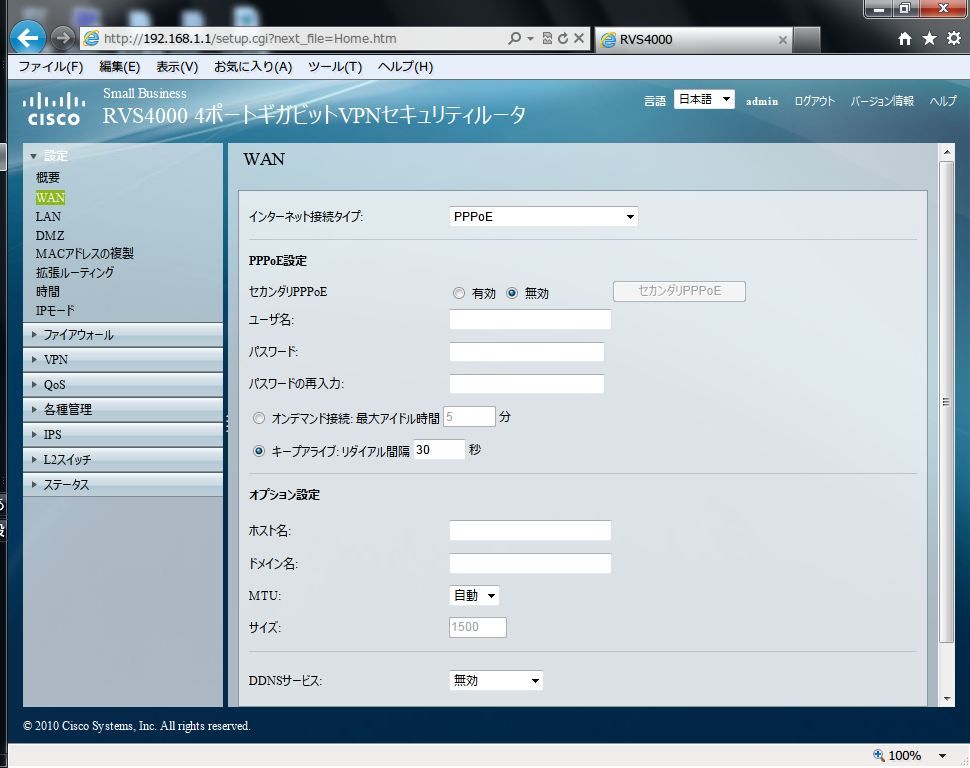970x768 pixels.
Task: Open the 概要 sidebar page
Action: (48, 178)
